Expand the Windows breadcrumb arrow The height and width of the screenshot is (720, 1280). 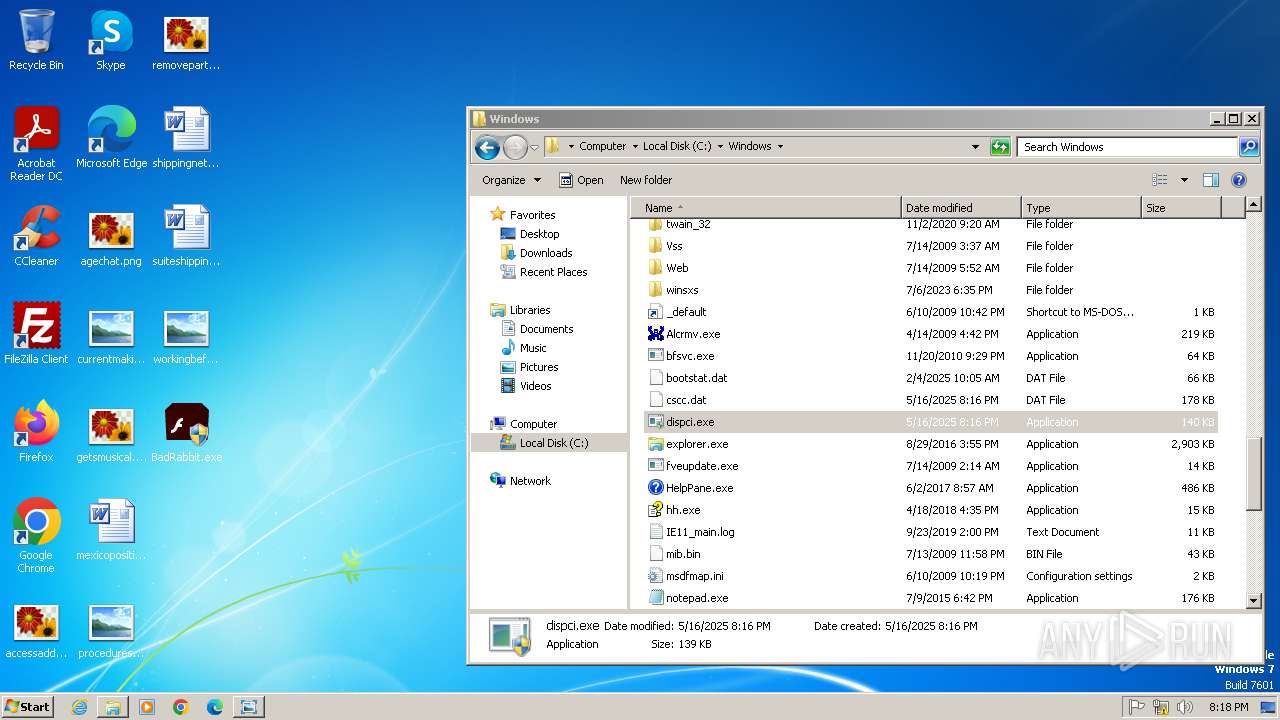[x=780, y=146]
